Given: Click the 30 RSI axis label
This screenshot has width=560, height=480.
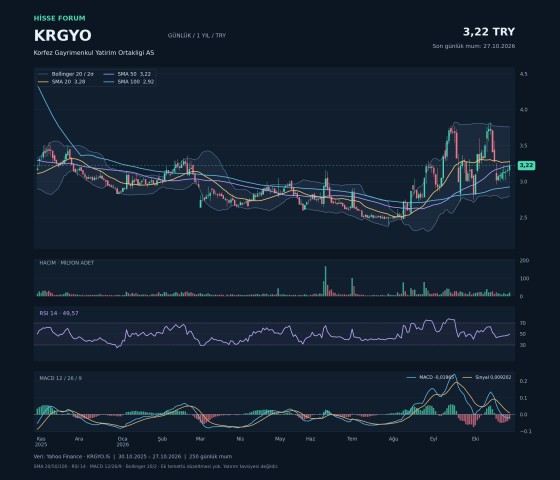Looking at the screenshot, I should (x=523, y=345).
